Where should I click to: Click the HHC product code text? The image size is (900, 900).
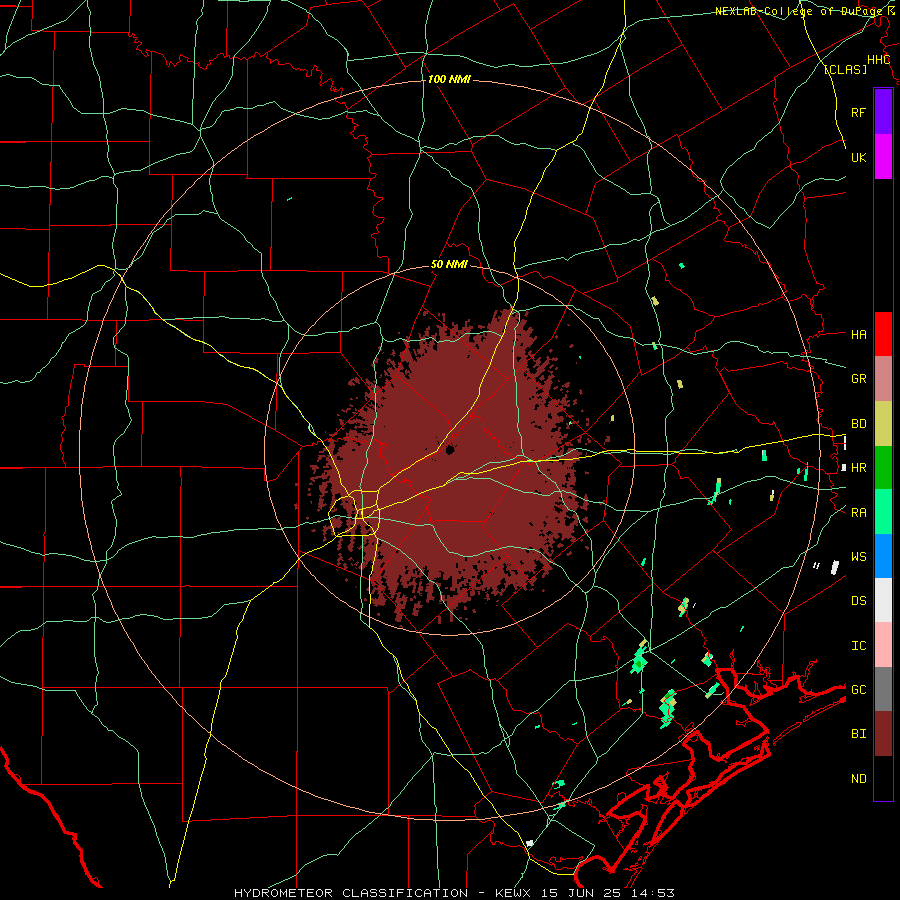point(878,60)
